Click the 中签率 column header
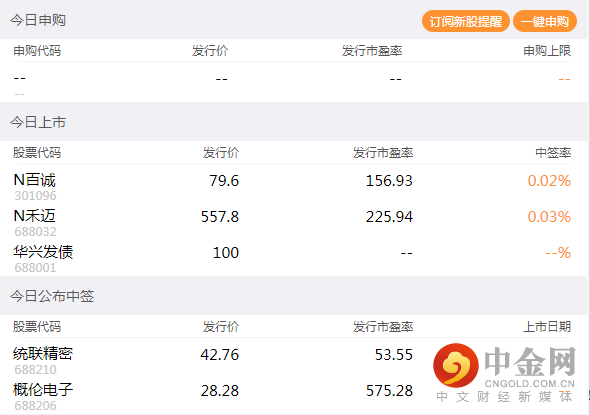This screenshot has width=590, height=415. (553, 152)
